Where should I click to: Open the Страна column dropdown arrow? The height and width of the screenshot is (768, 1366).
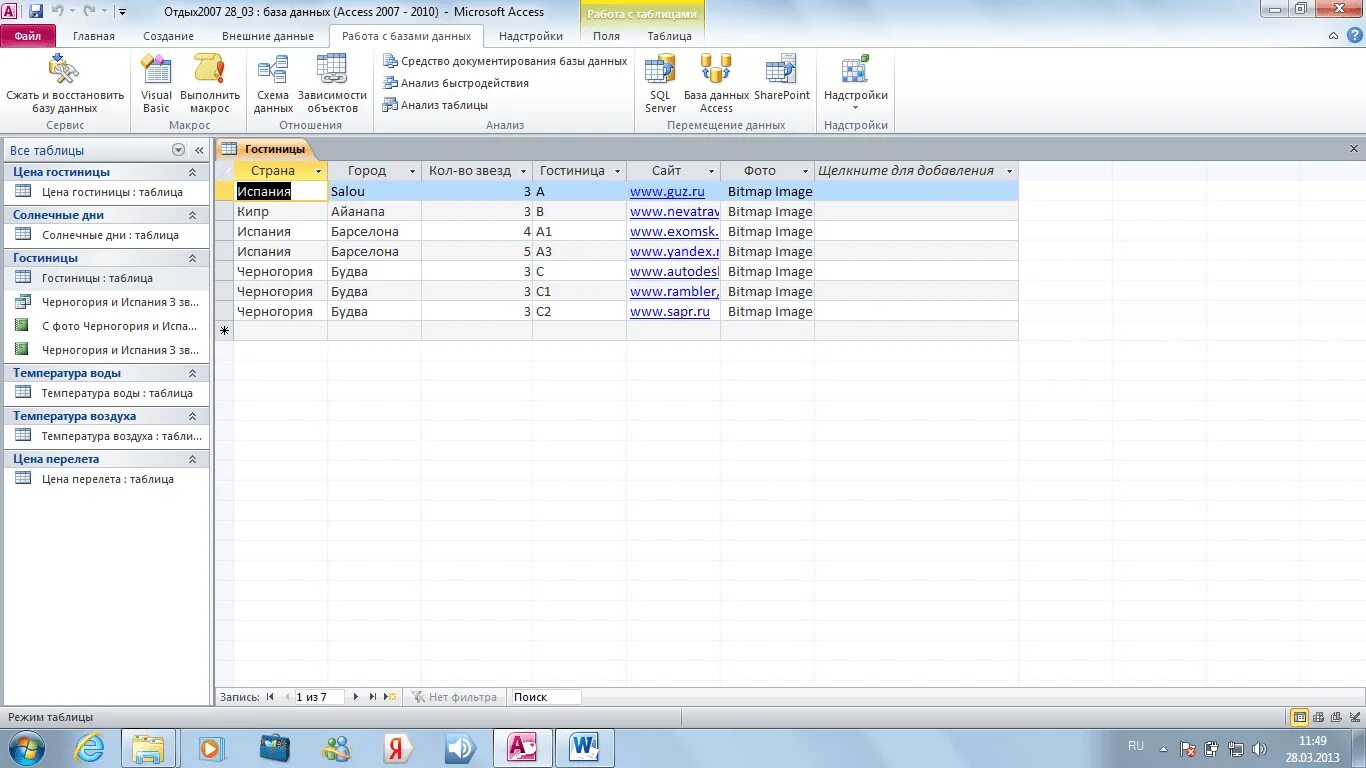point(319,172)
